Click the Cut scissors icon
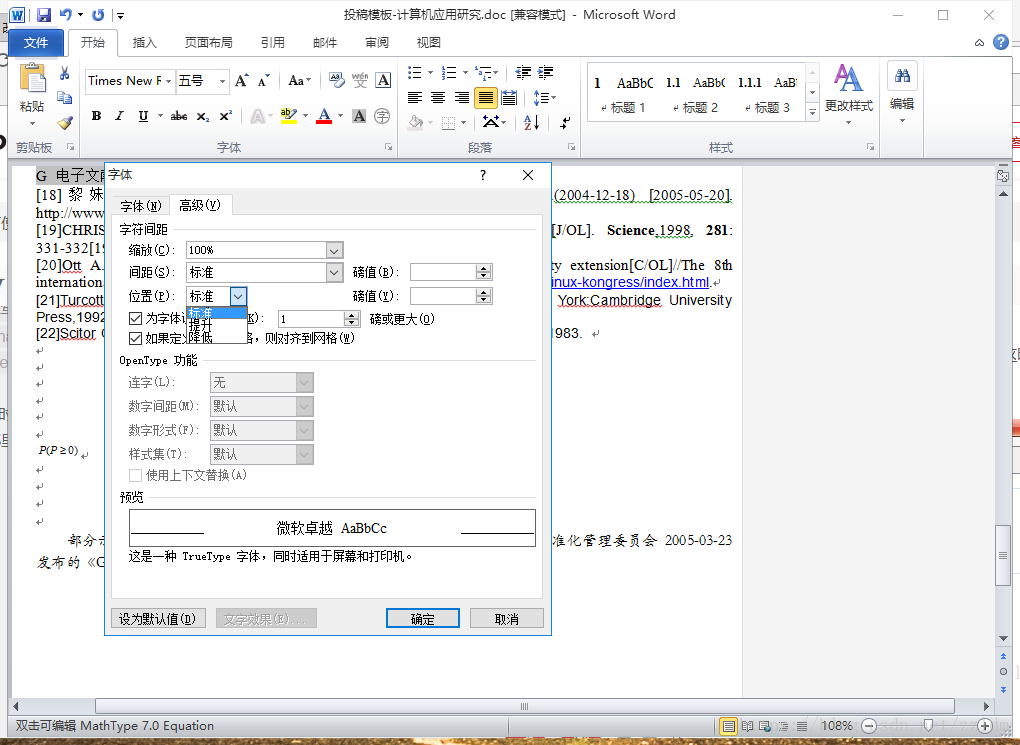 (x=65, y=74)
